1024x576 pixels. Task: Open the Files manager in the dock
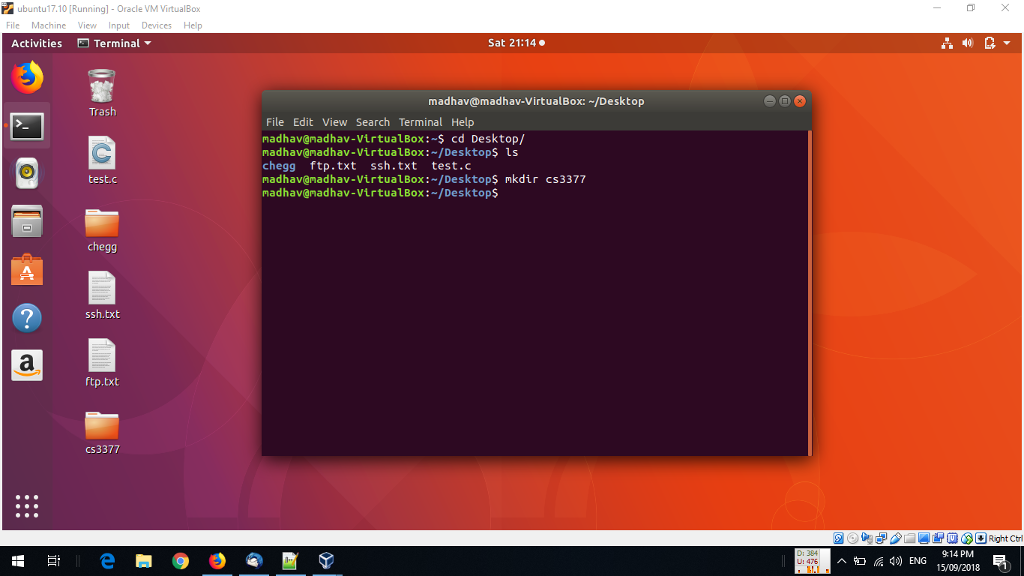tap(27, 221)
